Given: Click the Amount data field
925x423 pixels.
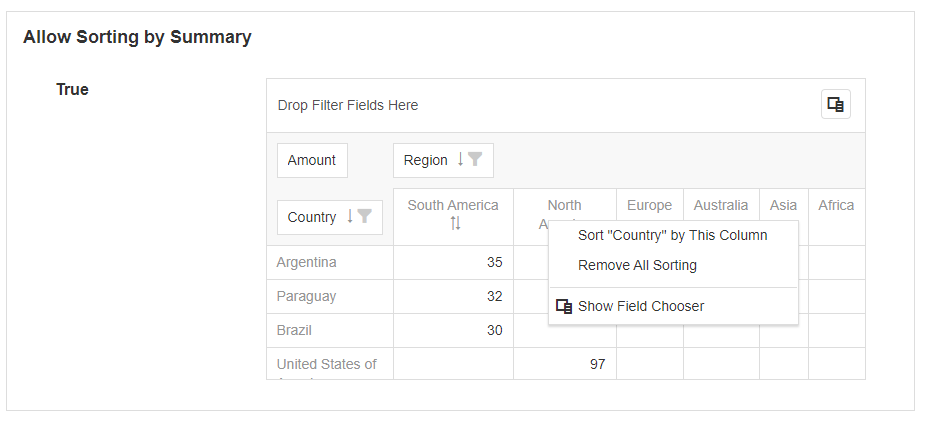Looking at the screenshot, I should tap(312, 160).
